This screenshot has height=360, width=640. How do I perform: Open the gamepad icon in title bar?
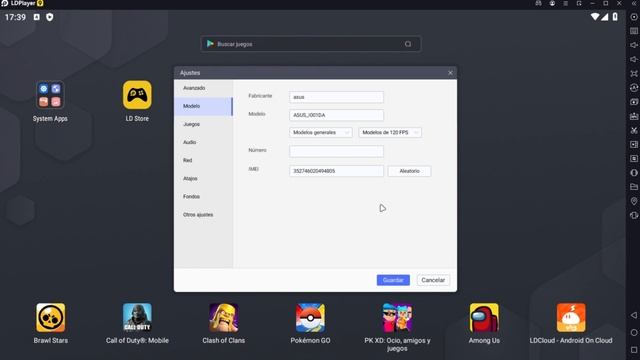(538, 3)
